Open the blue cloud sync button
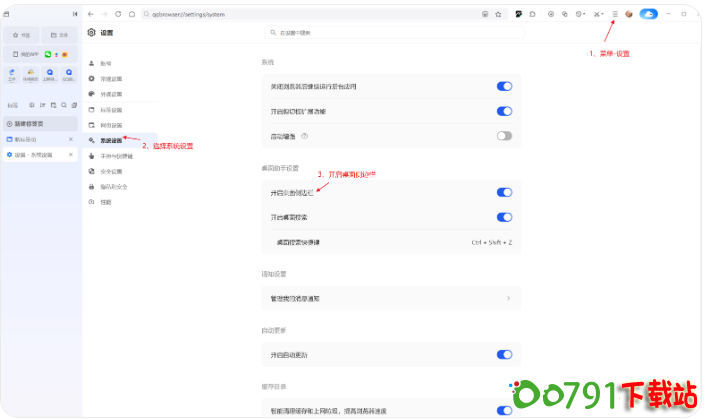The width and height of the screenshot is (707, 419). pos(649,14)
